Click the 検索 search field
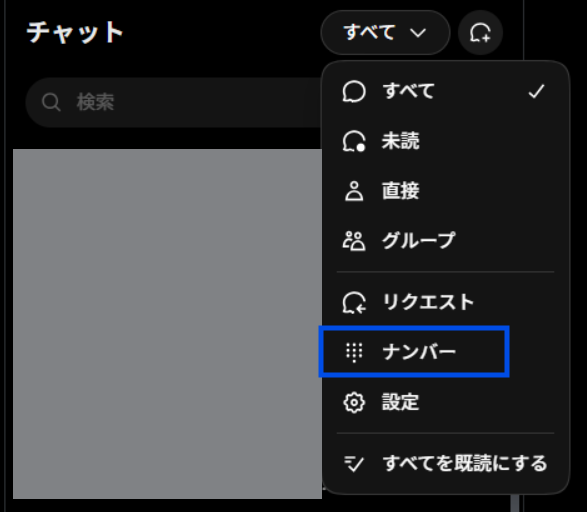The height and width of the screenshot is (512, 587). 174,102
